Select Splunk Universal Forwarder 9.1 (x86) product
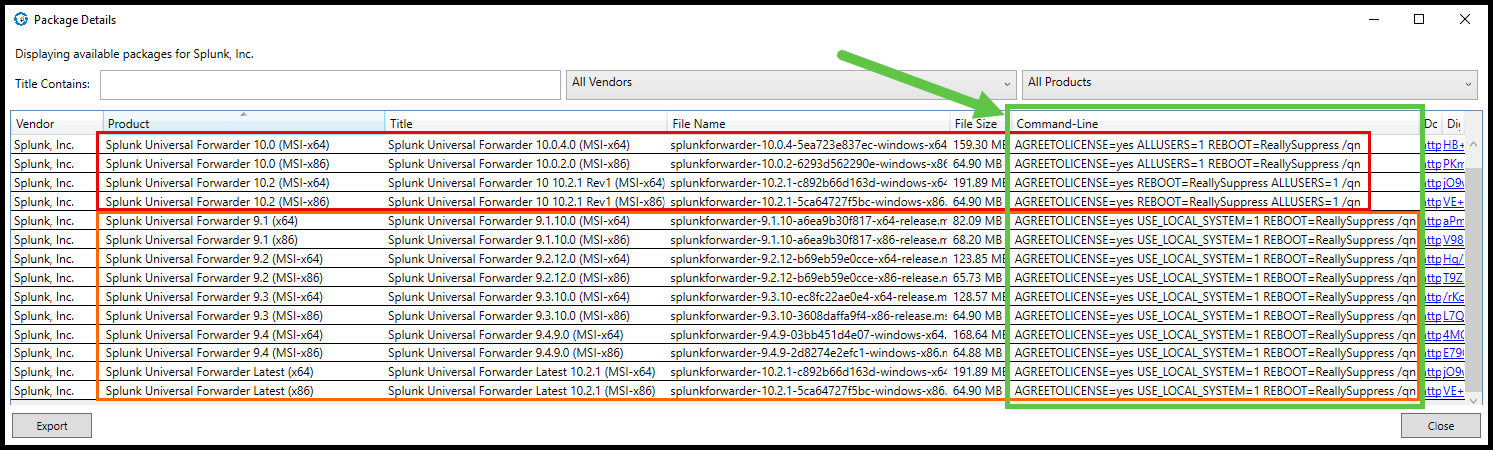This screenshot has width=1493, height=450. tap(201, 240)
